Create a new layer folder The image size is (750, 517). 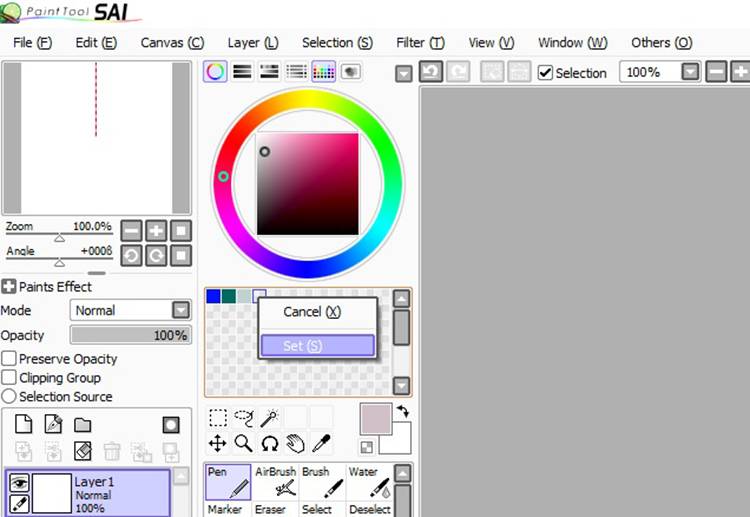tap(82, 424)
